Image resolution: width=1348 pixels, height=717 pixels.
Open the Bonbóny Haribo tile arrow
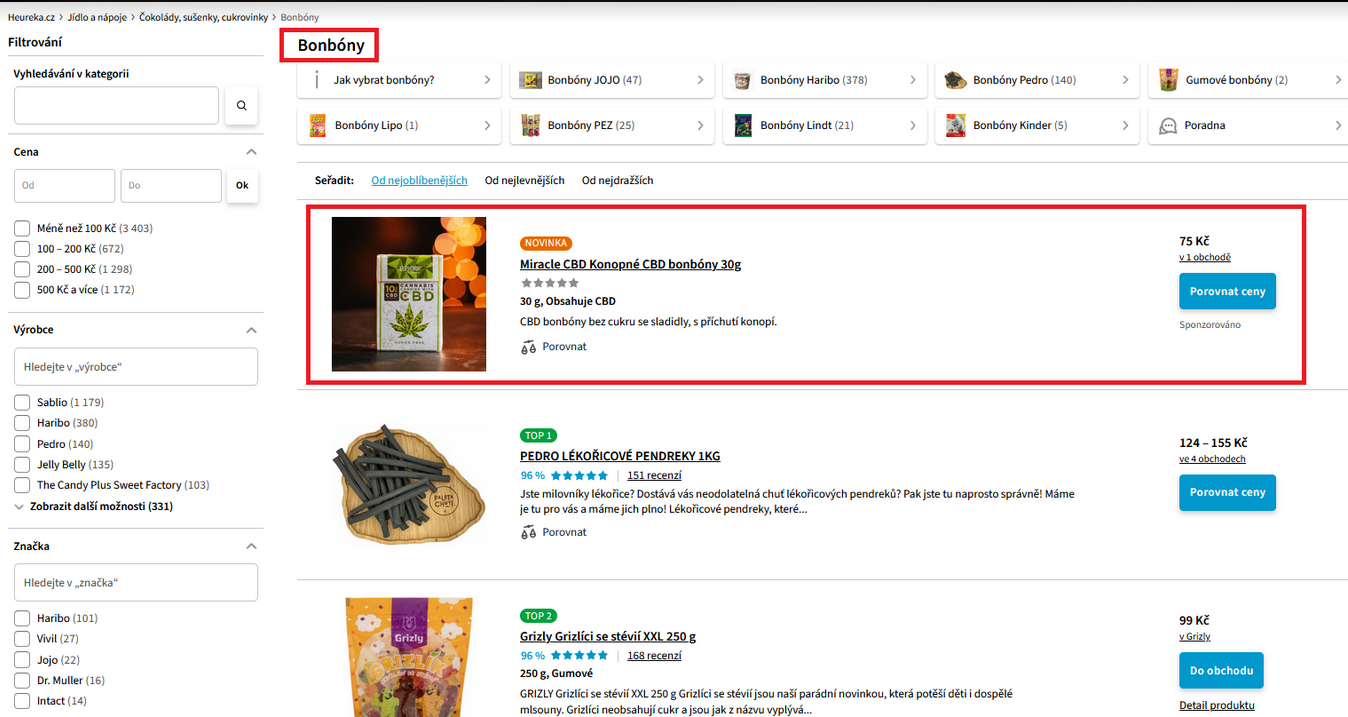pos(913,80)
